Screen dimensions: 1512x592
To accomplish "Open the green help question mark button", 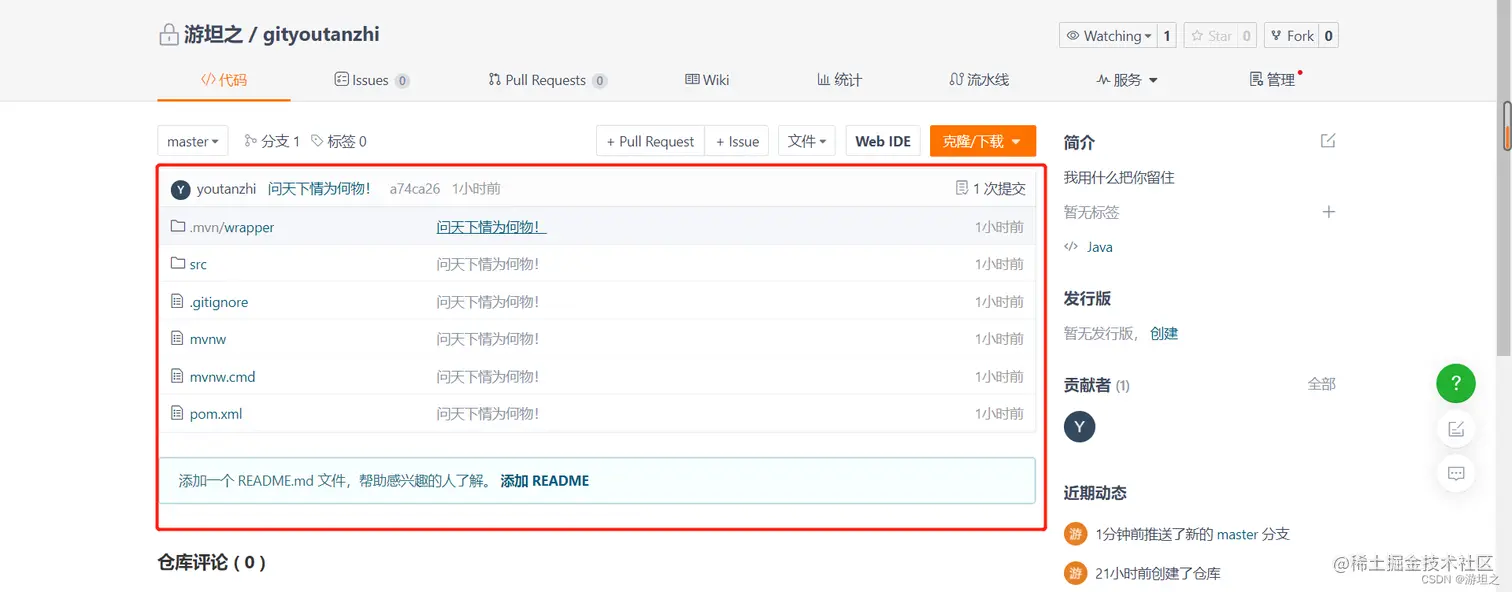I will (1456, 383).
